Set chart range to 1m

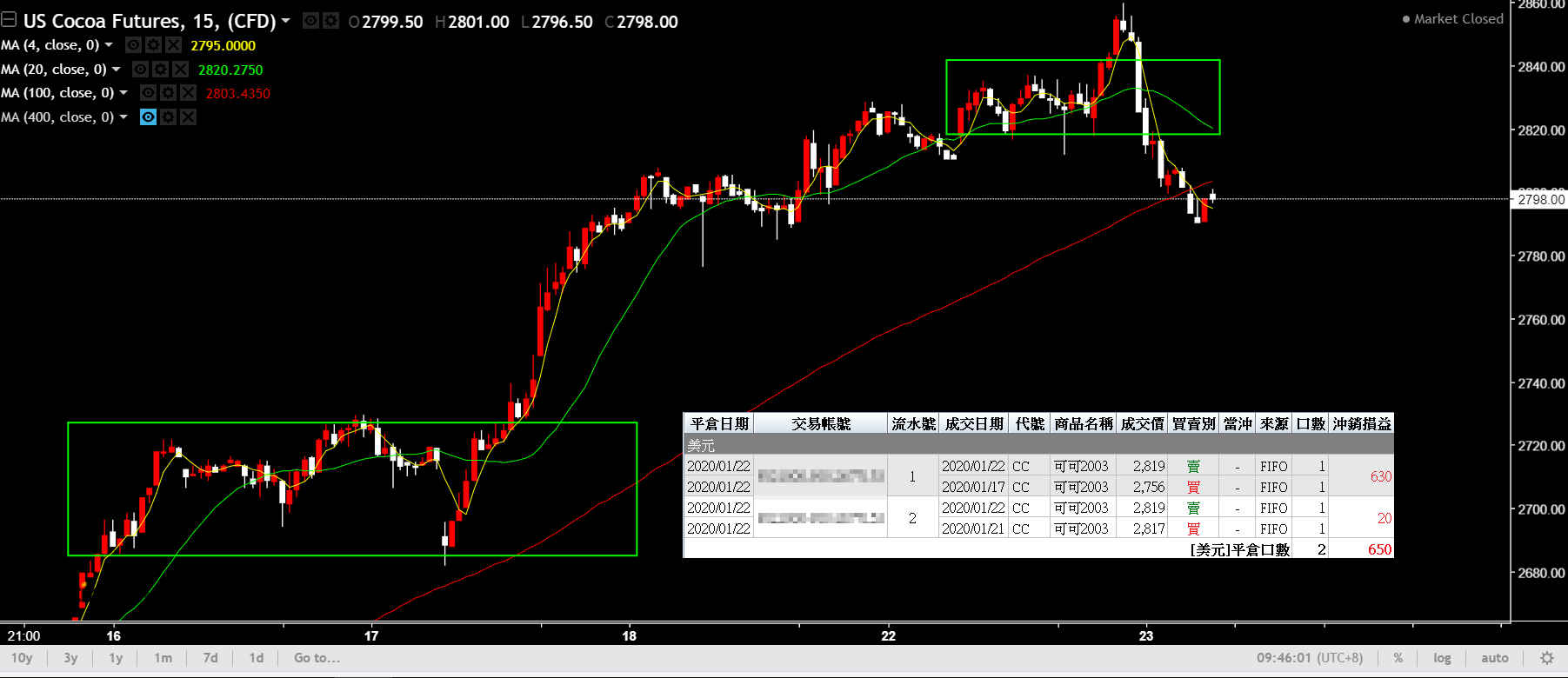click(163, 658)
